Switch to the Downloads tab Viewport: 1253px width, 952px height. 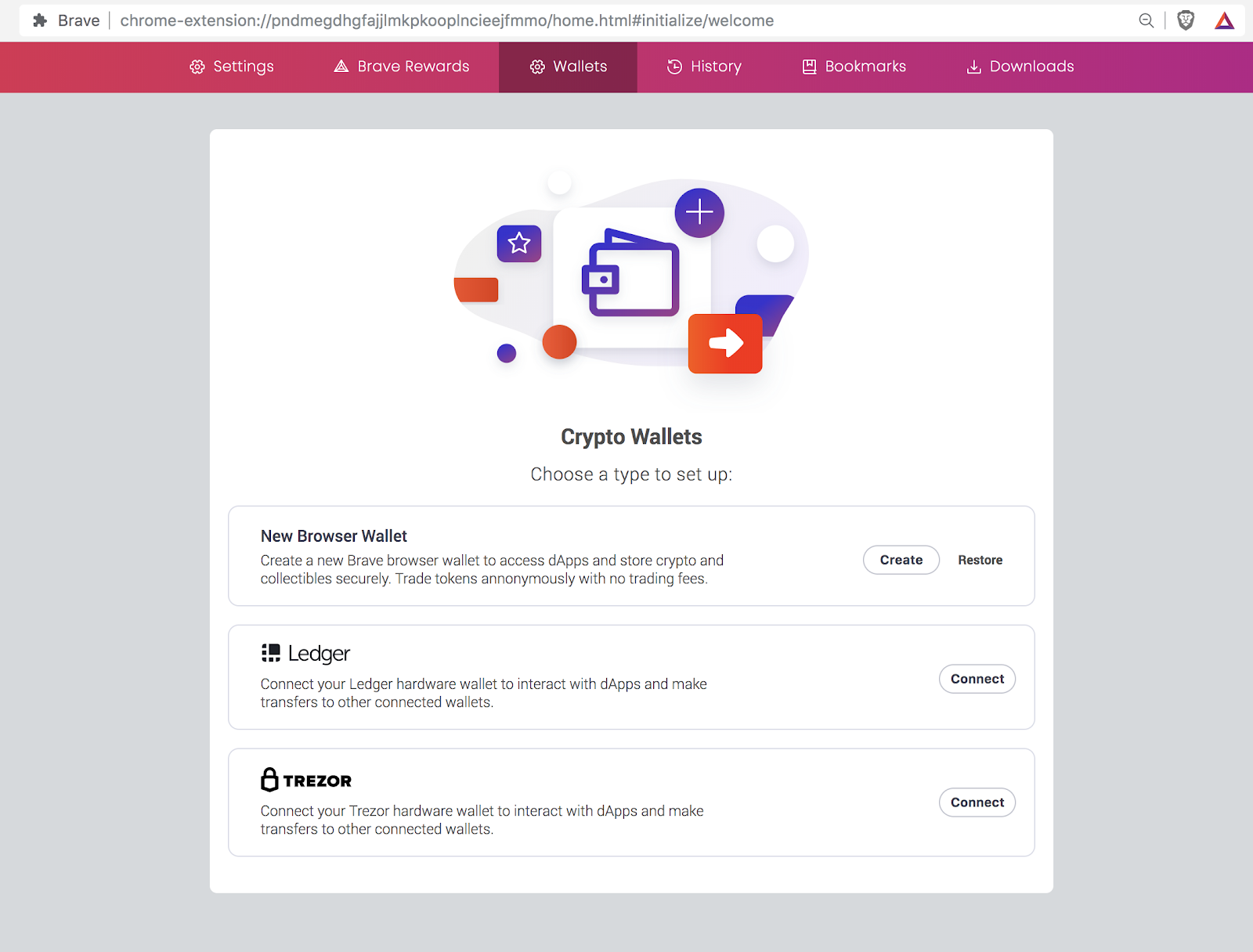click(x=1020, y=67)
